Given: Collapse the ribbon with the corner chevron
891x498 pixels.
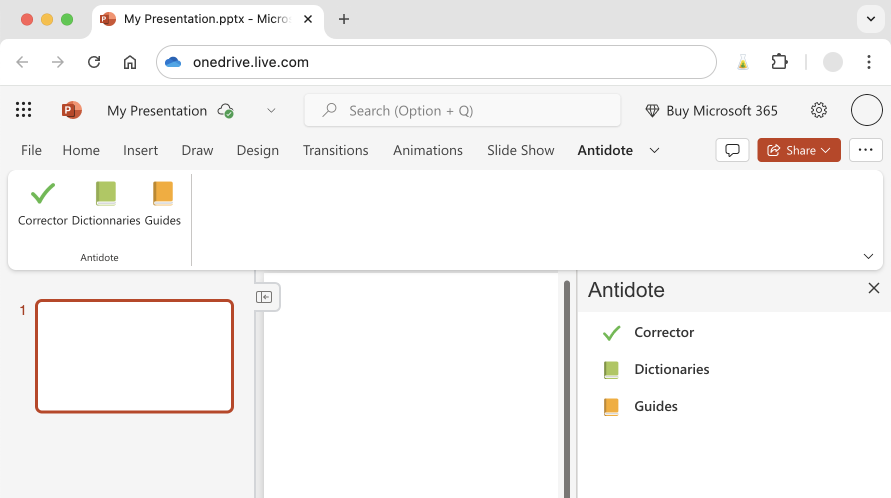Looking at the screenshot, I should [x=868, y=256].
